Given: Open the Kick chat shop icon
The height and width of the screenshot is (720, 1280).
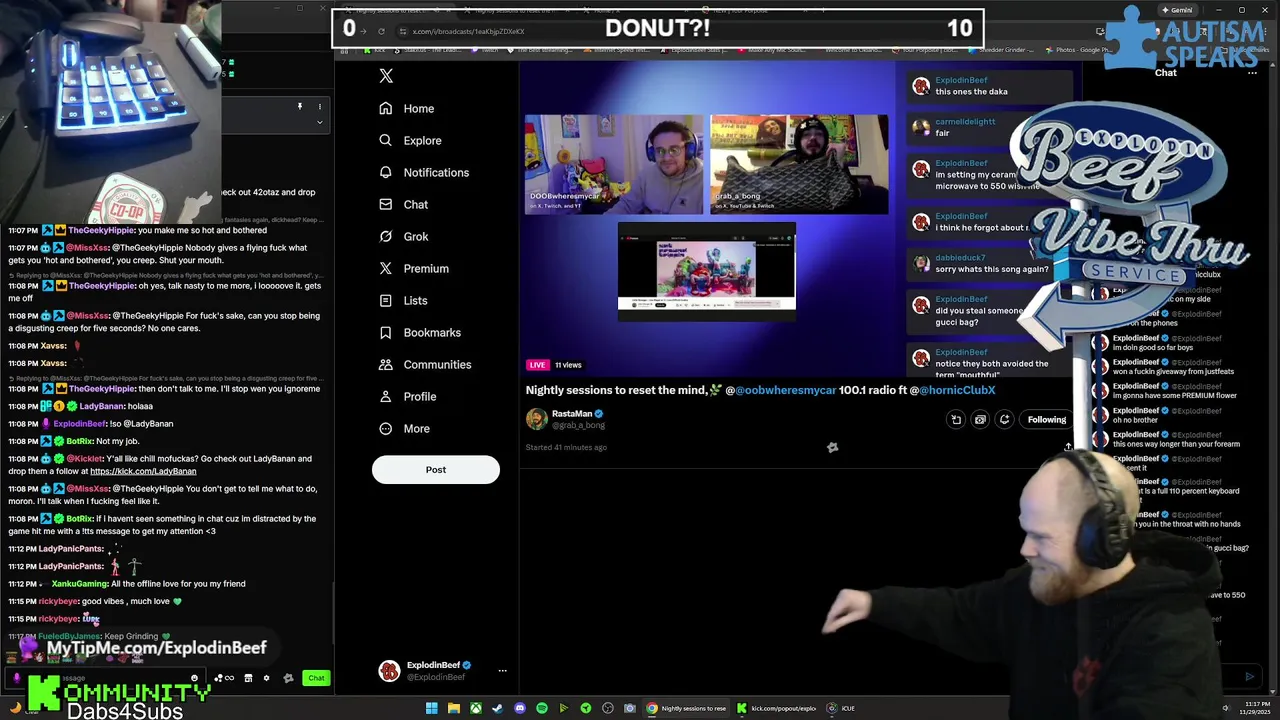Looking at the screenshot, I should tap(248, 678).
